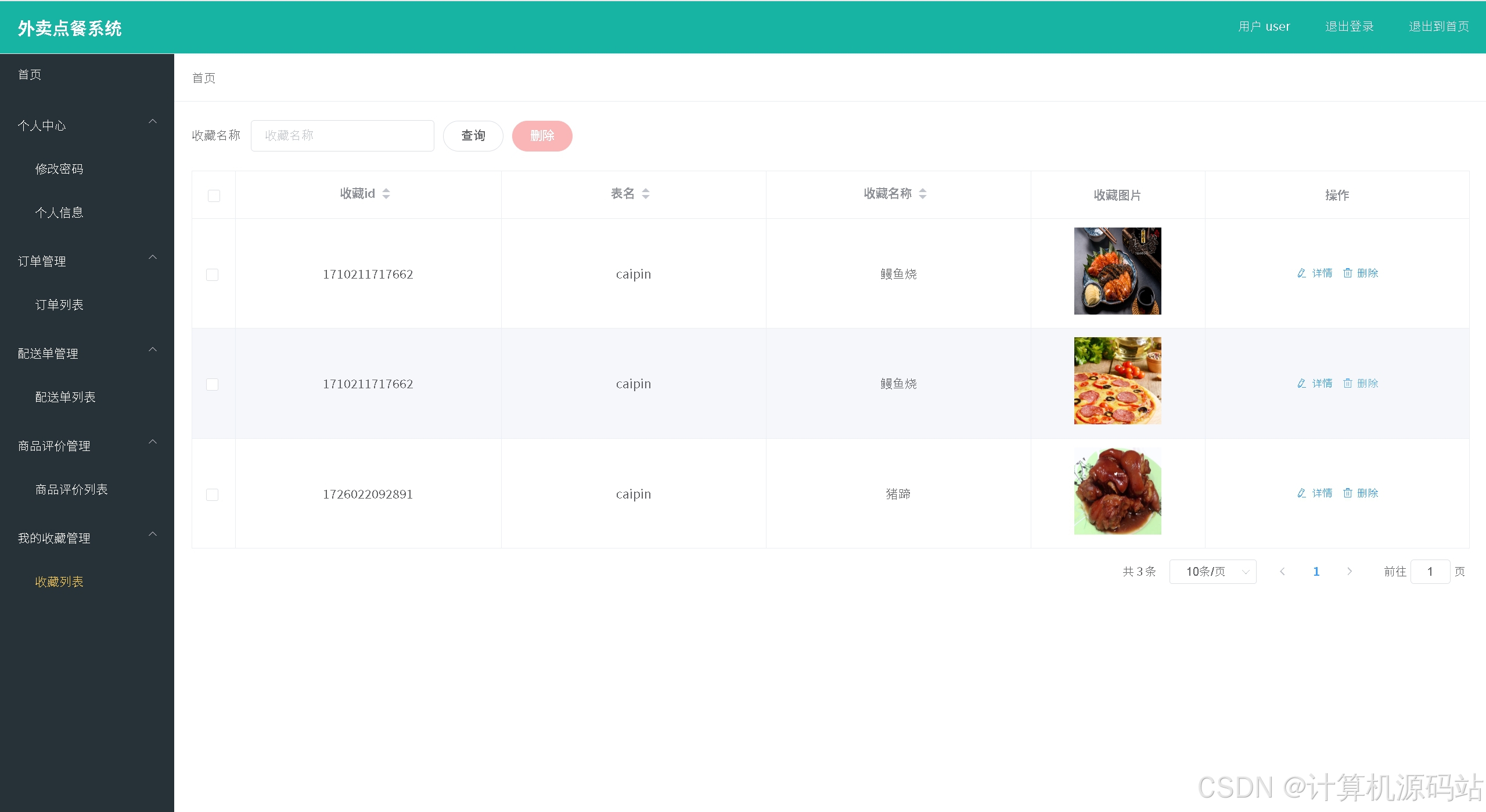
Task: Click the pink 删除 batch delete button
Action: [542, 136]
